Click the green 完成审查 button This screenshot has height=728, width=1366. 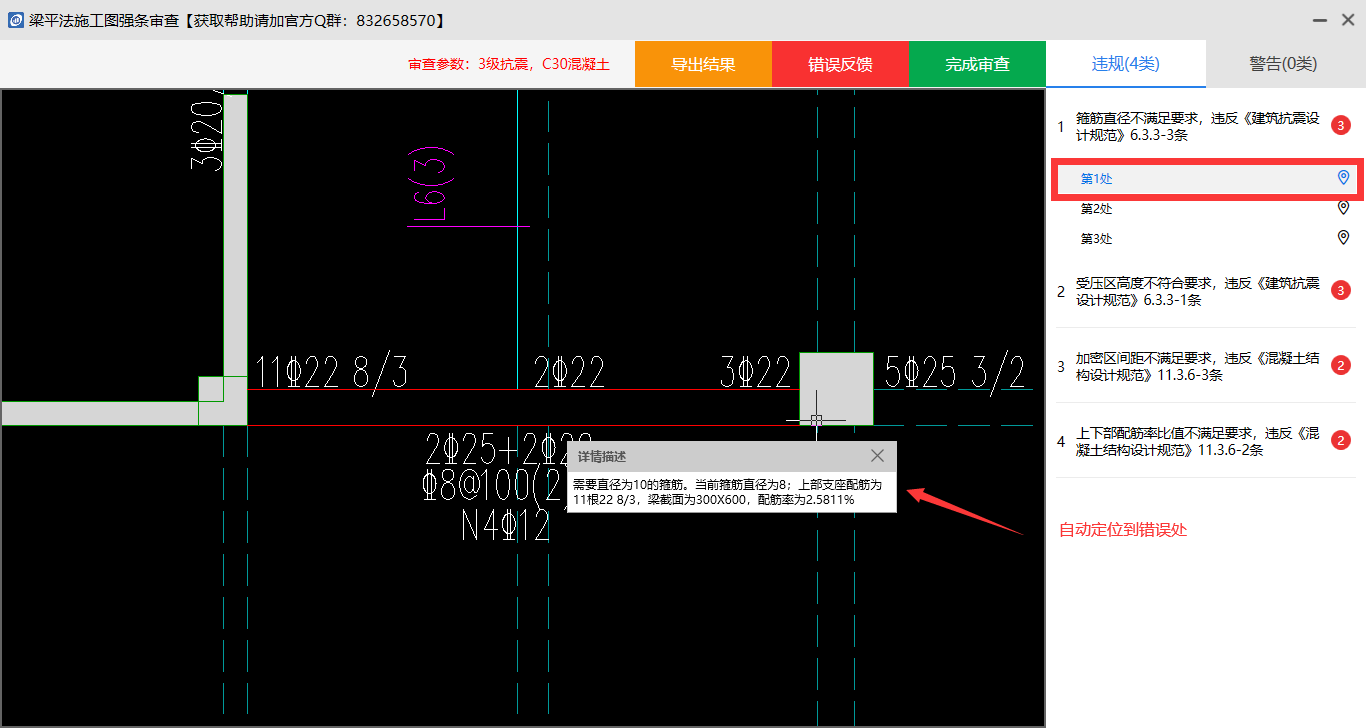tap(977, 64)
